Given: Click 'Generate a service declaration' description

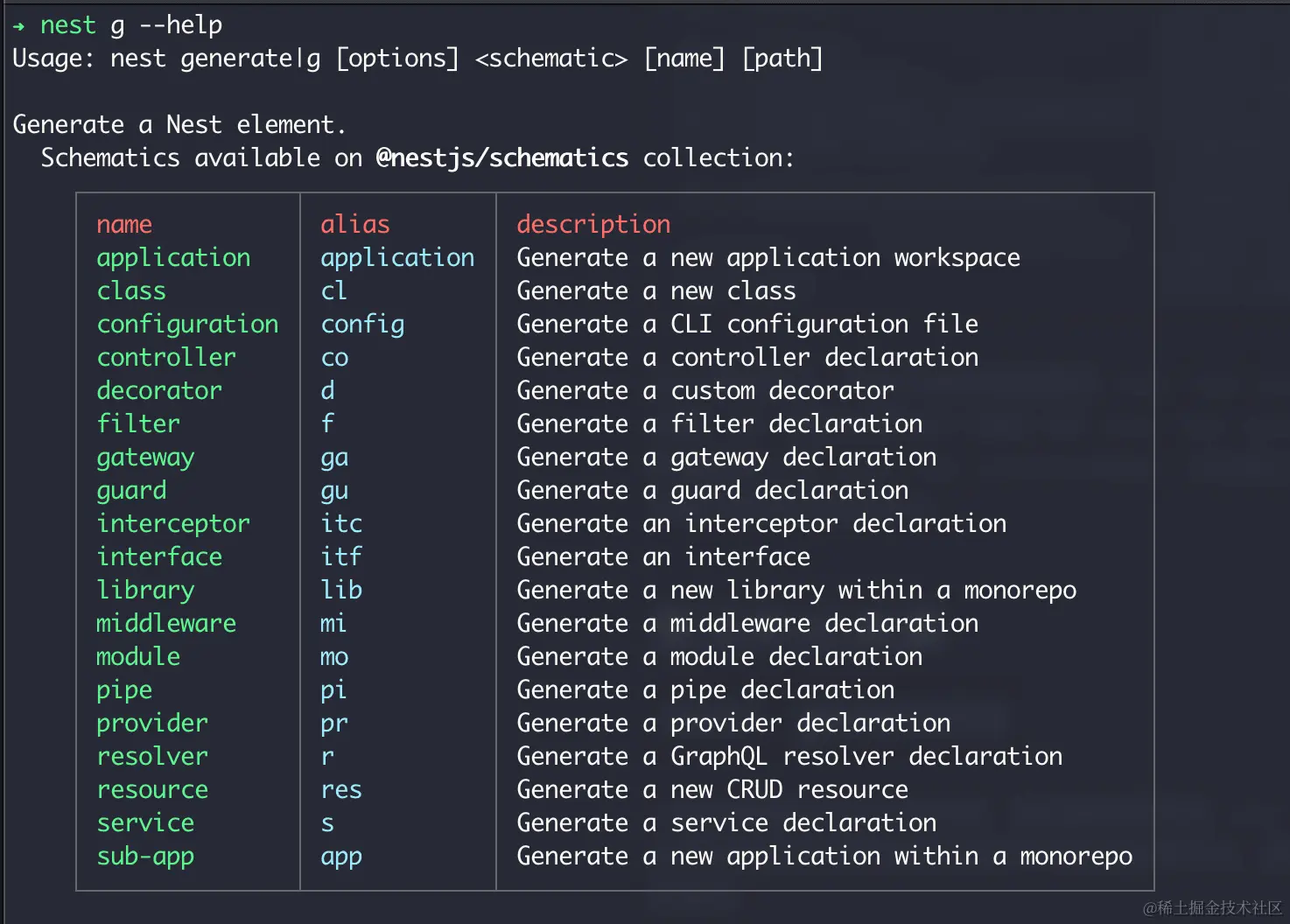Looking at the screenshot, I should click(726, 823).
